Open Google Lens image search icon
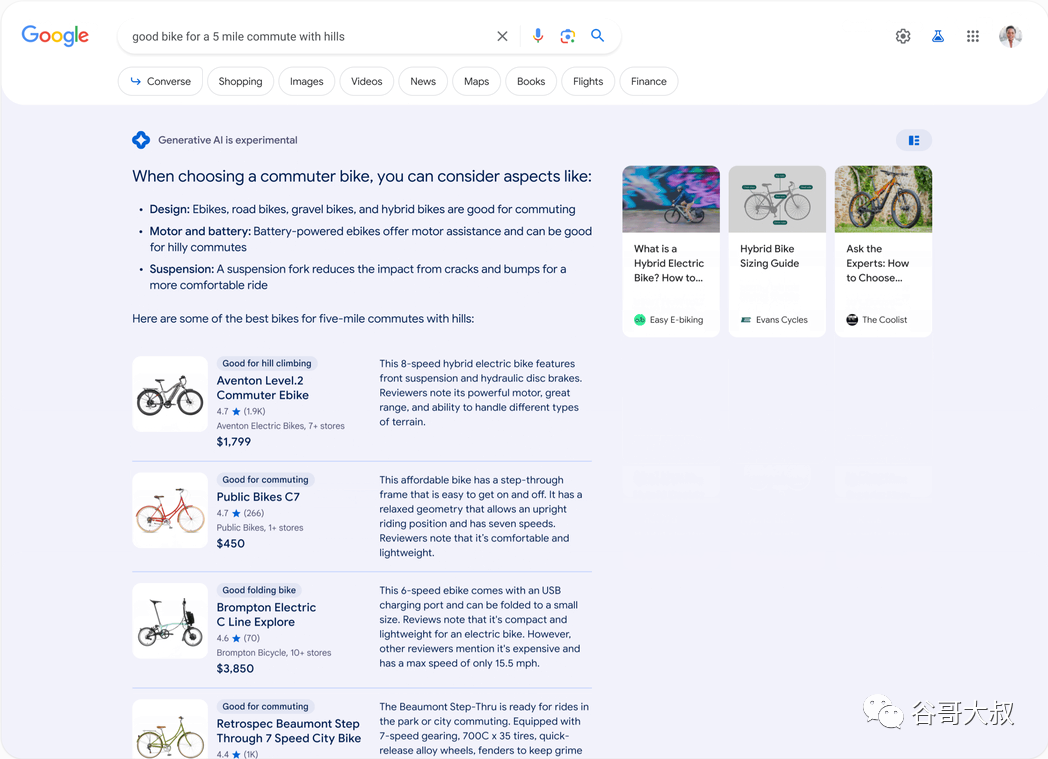This screenshot has height=759, width=1048. 567,36
